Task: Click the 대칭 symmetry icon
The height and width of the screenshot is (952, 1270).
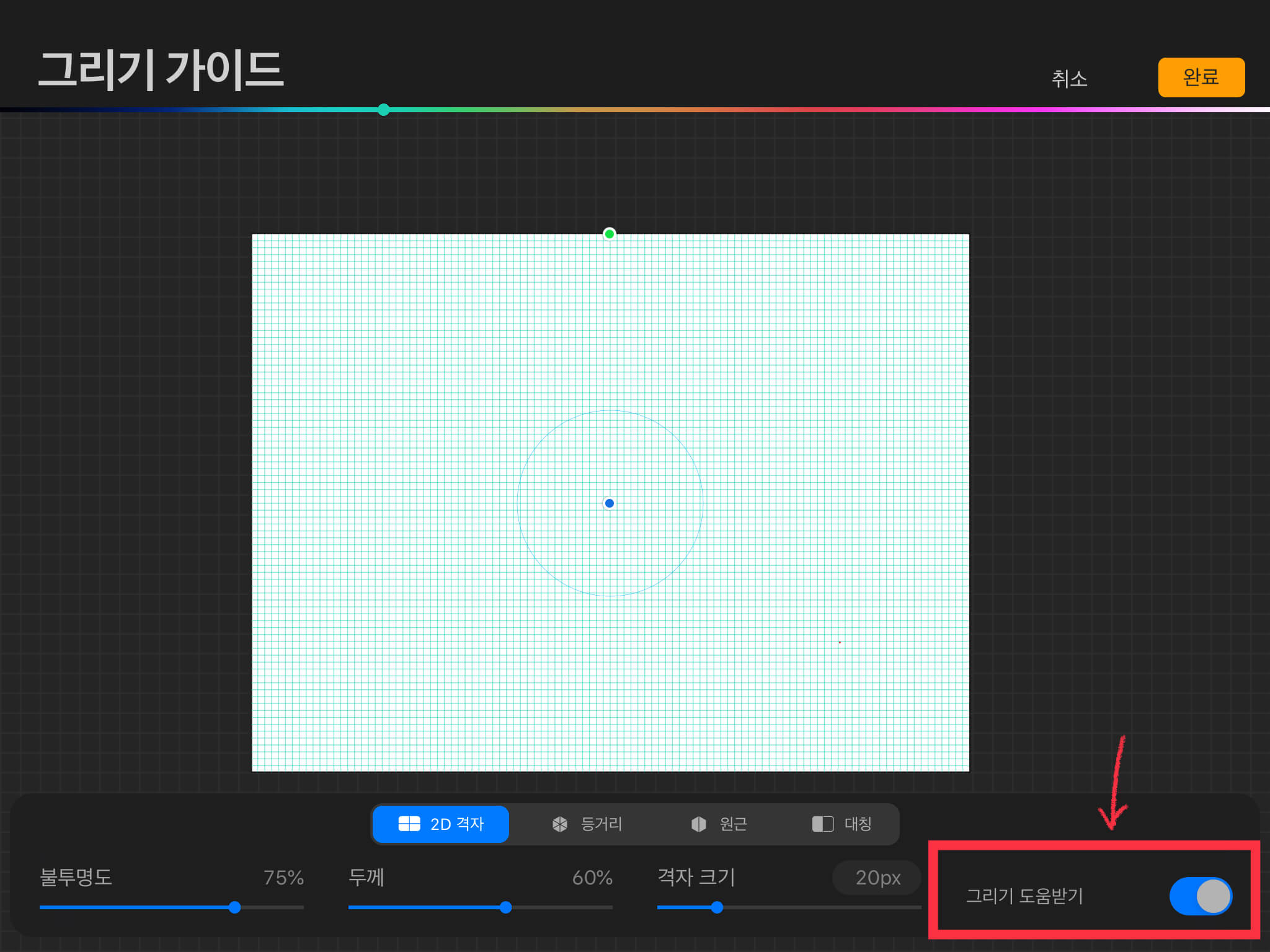Action: pos(823,824)
